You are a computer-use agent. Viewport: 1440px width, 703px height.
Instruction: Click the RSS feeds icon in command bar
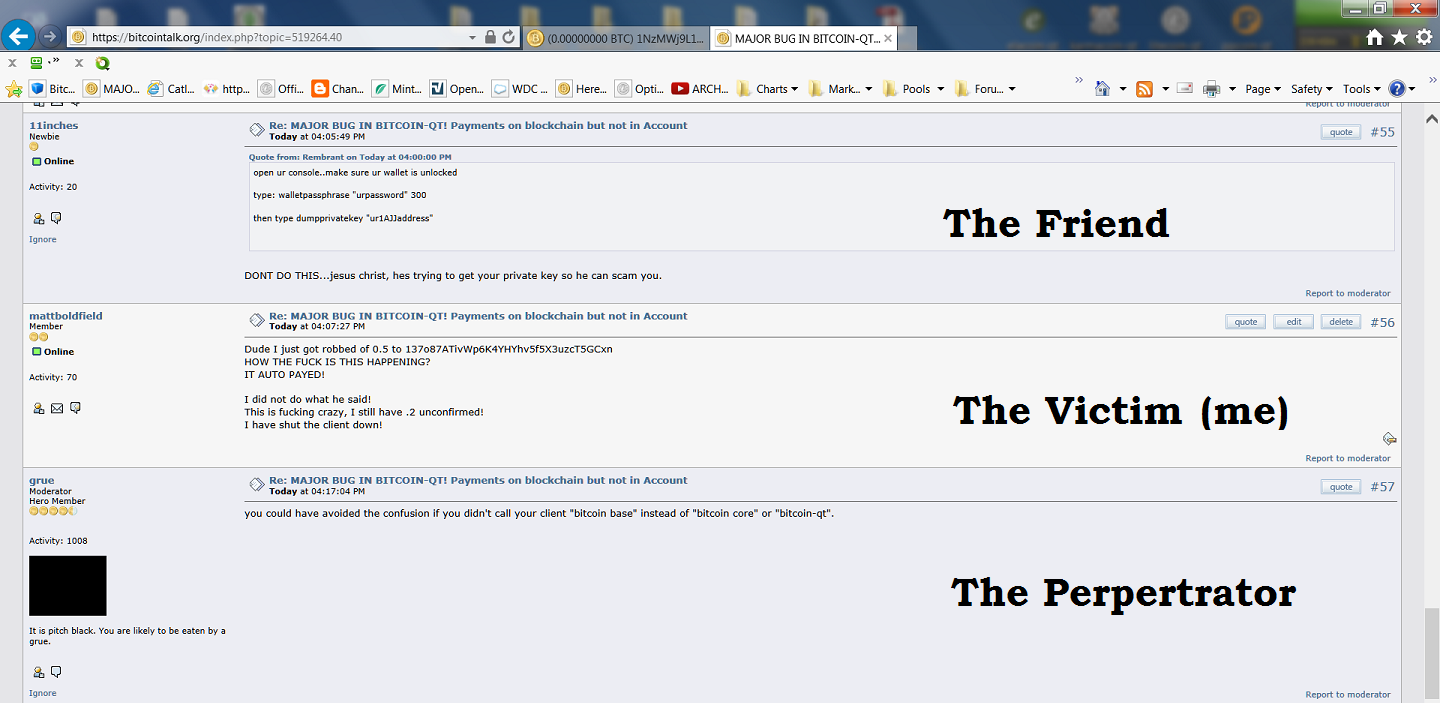coord(1145,89)
